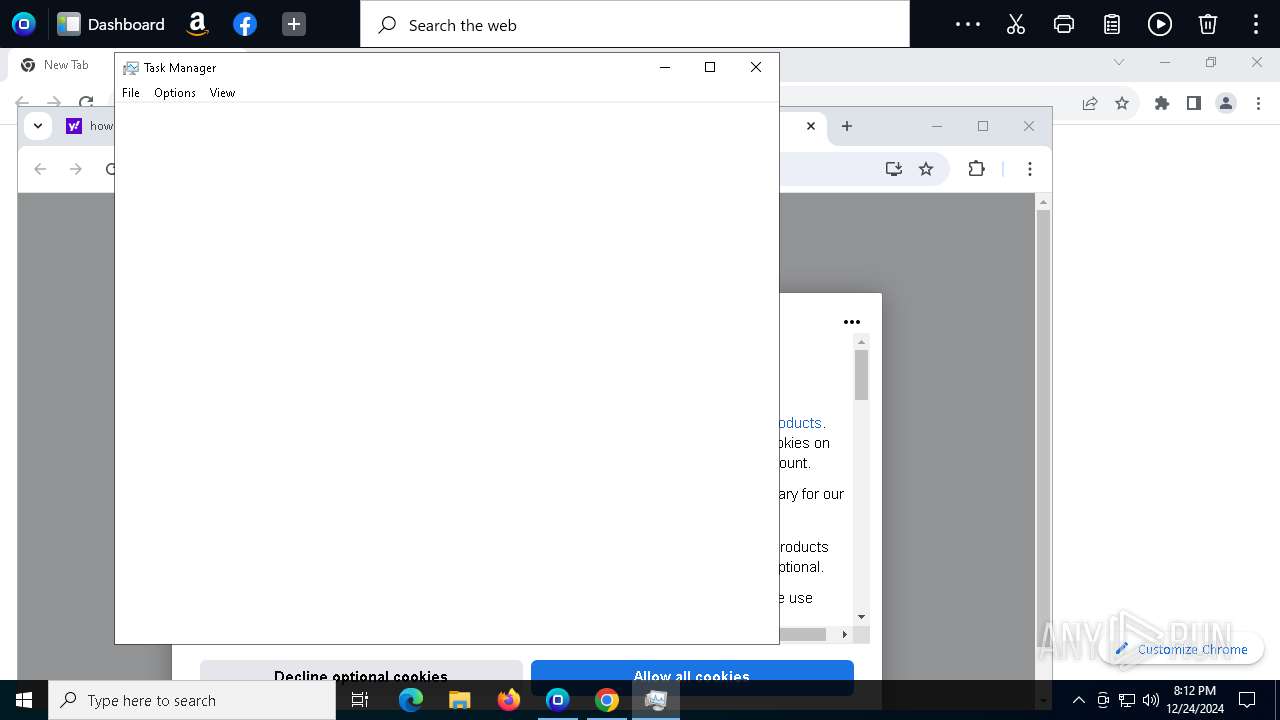
Task: Click the taskbar search box
Action: (192, 700)
